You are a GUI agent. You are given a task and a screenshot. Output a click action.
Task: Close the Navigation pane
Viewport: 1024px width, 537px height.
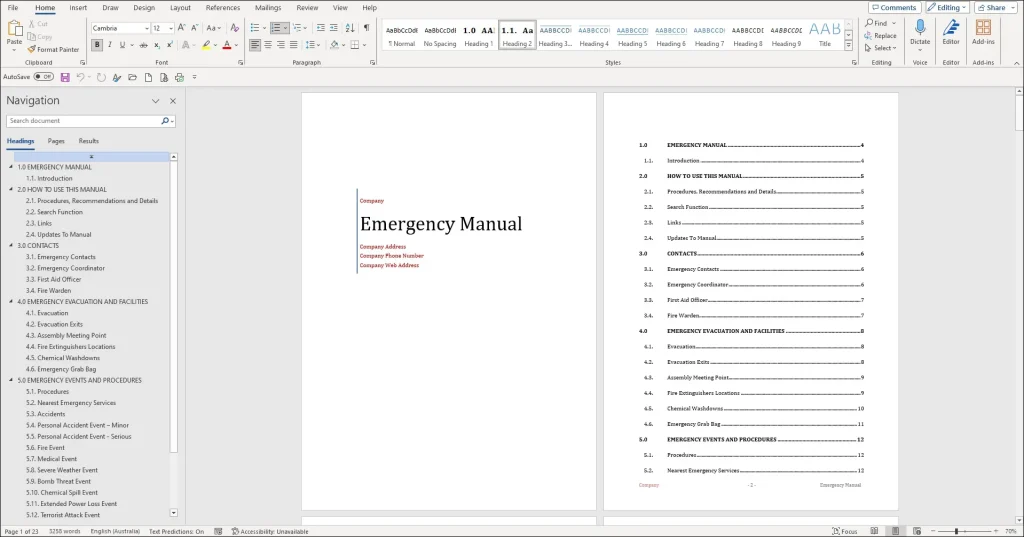(173, 101)
